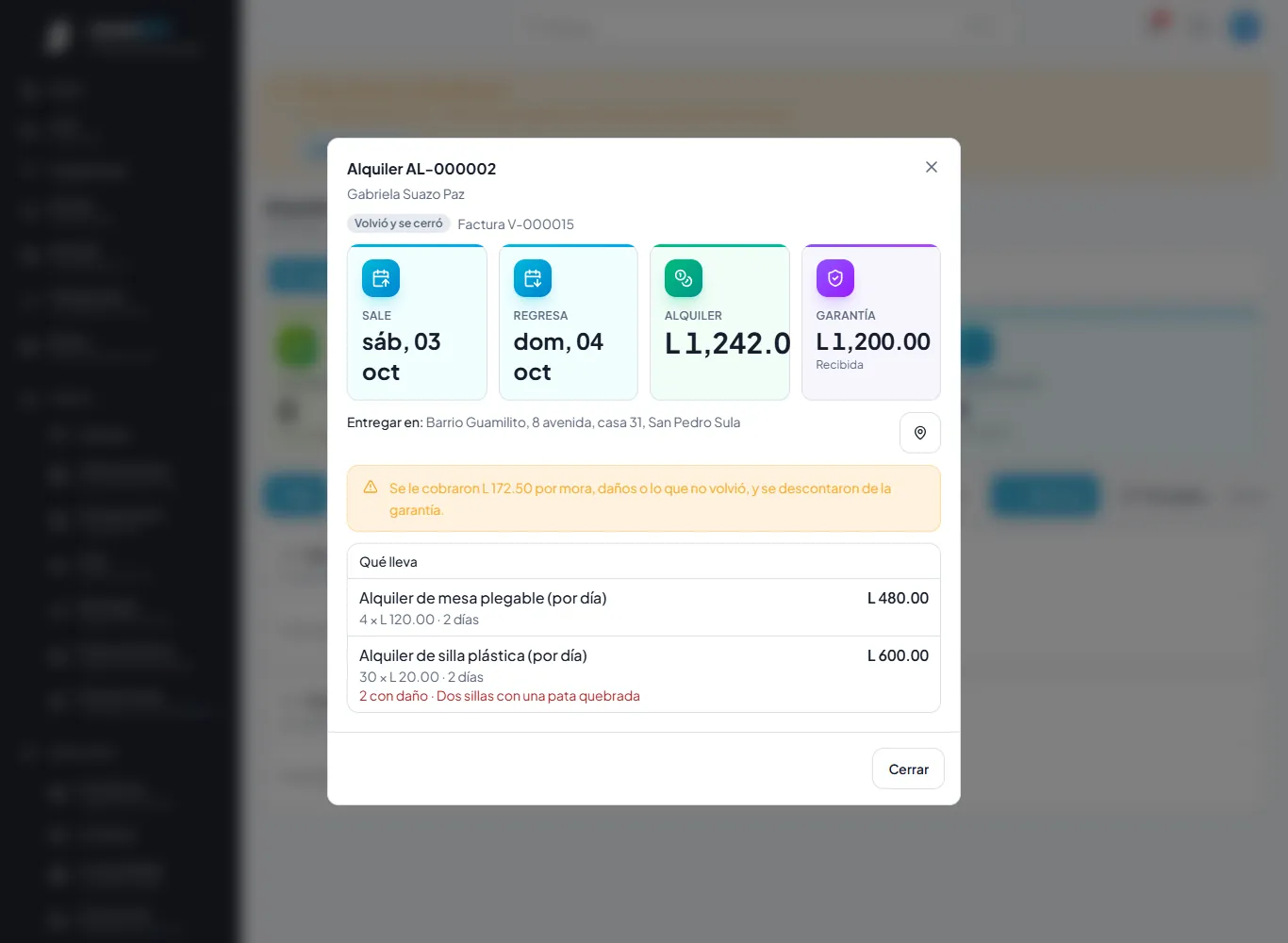Click '4 × L 120.00 · 2 días' detail
Image resolution: width=1288 pixels, height=943 pixels.
pyautogui.click(x=419, y=620)
